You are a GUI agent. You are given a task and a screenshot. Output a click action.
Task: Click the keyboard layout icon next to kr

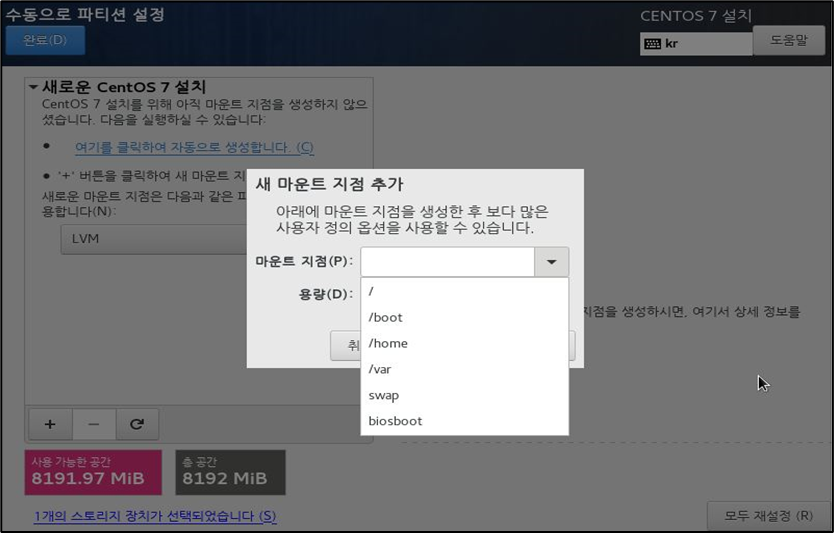tap(652, 44)
